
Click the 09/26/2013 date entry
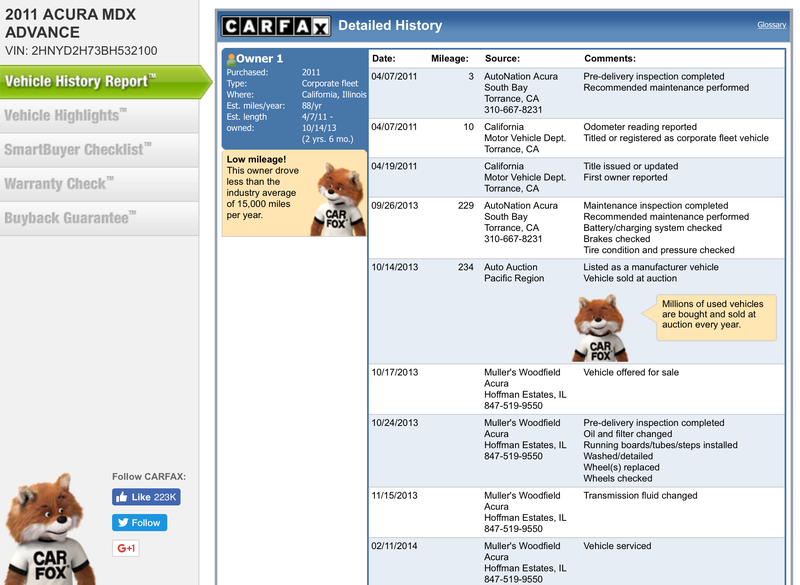[394, 206]
